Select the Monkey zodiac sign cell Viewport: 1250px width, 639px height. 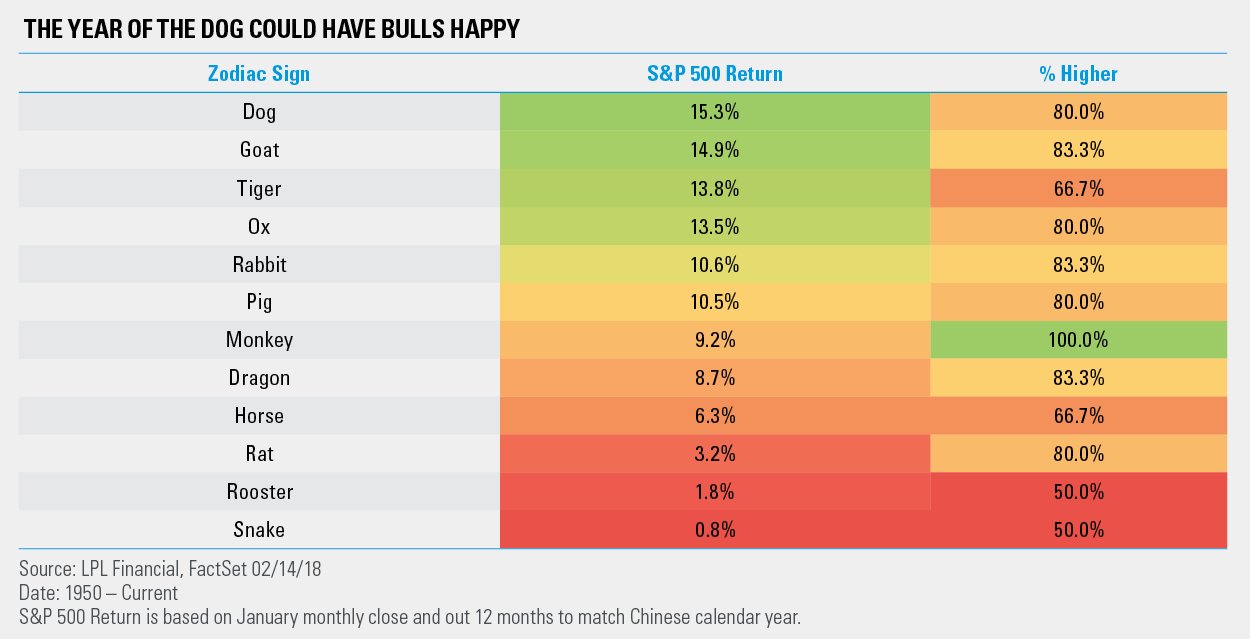[x=259, y=340]
